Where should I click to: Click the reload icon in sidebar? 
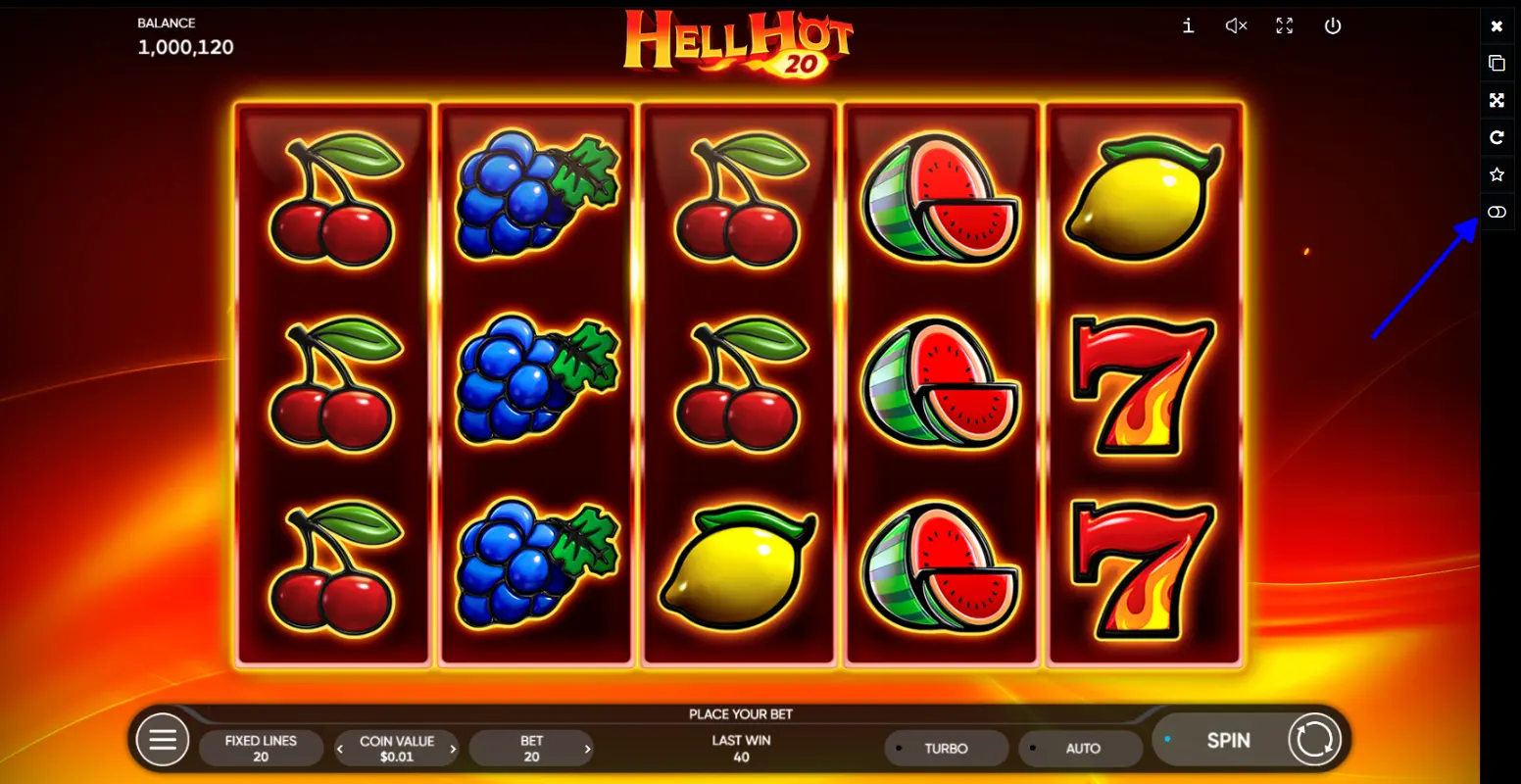[x=1496, y=137]
